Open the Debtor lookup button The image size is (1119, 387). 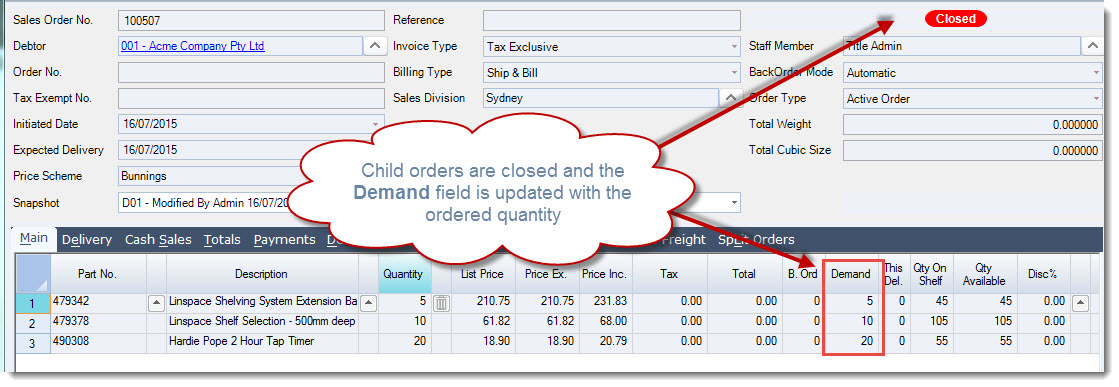point(375,46)
